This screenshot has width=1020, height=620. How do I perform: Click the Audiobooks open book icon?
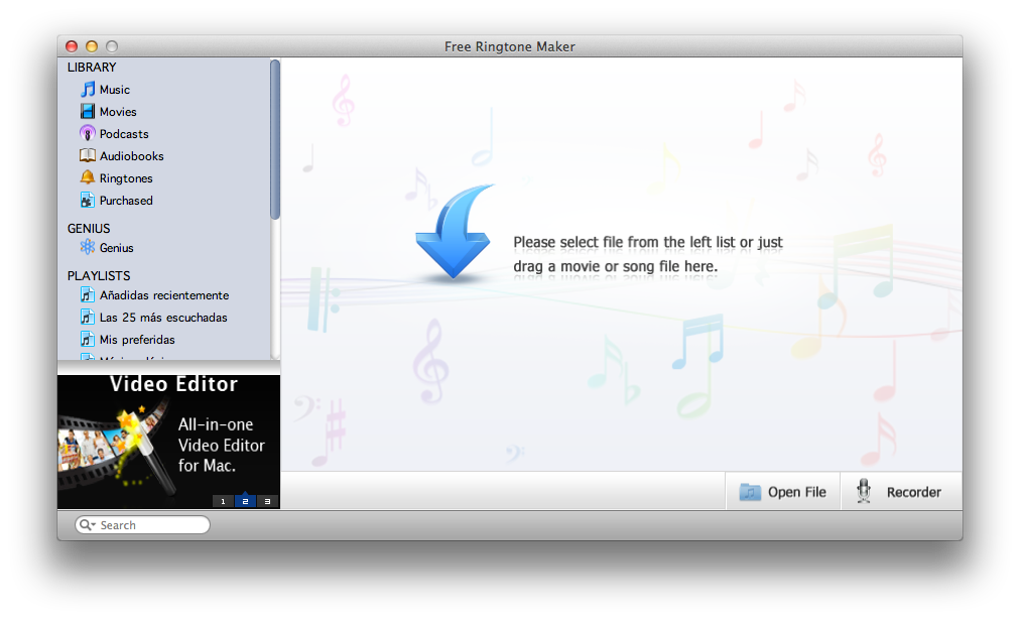click(87, 155)
